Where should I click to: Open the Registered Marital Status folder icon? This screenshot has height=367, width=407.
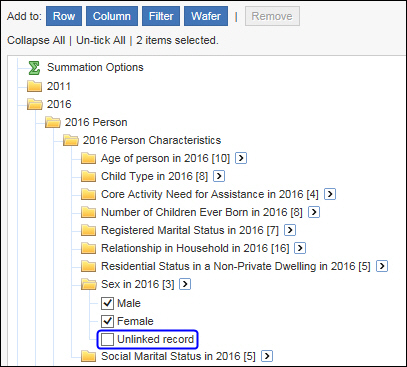tap(88, 230)
